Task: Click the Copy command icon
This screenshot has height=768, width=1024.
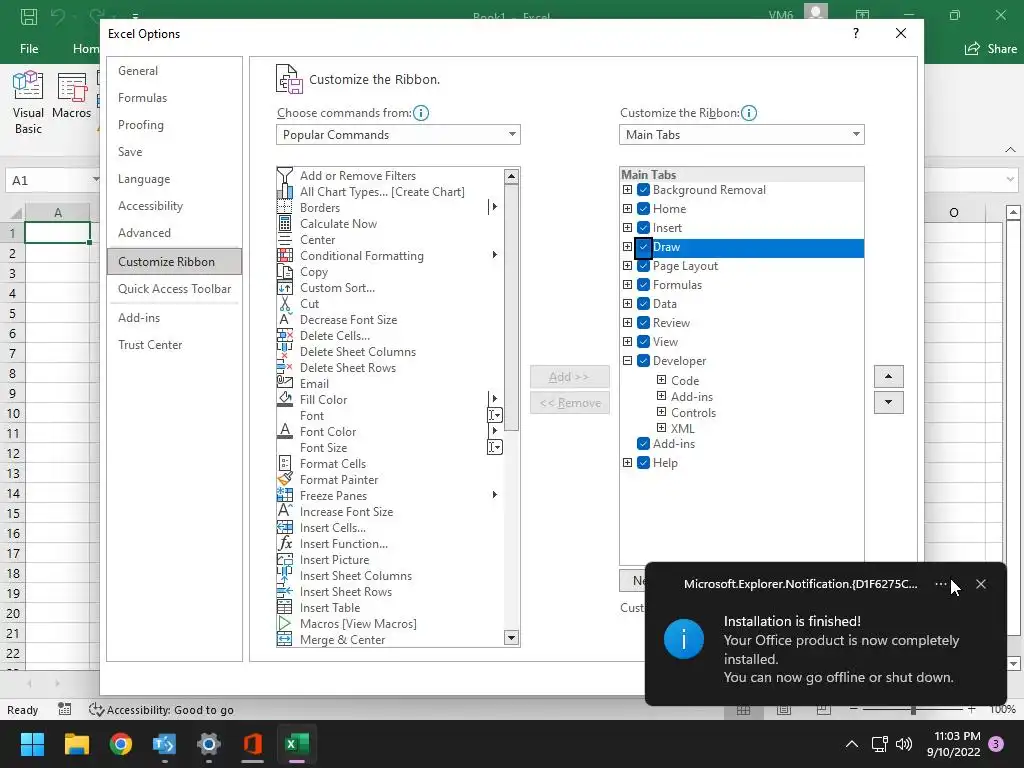Action: [285, 272]
